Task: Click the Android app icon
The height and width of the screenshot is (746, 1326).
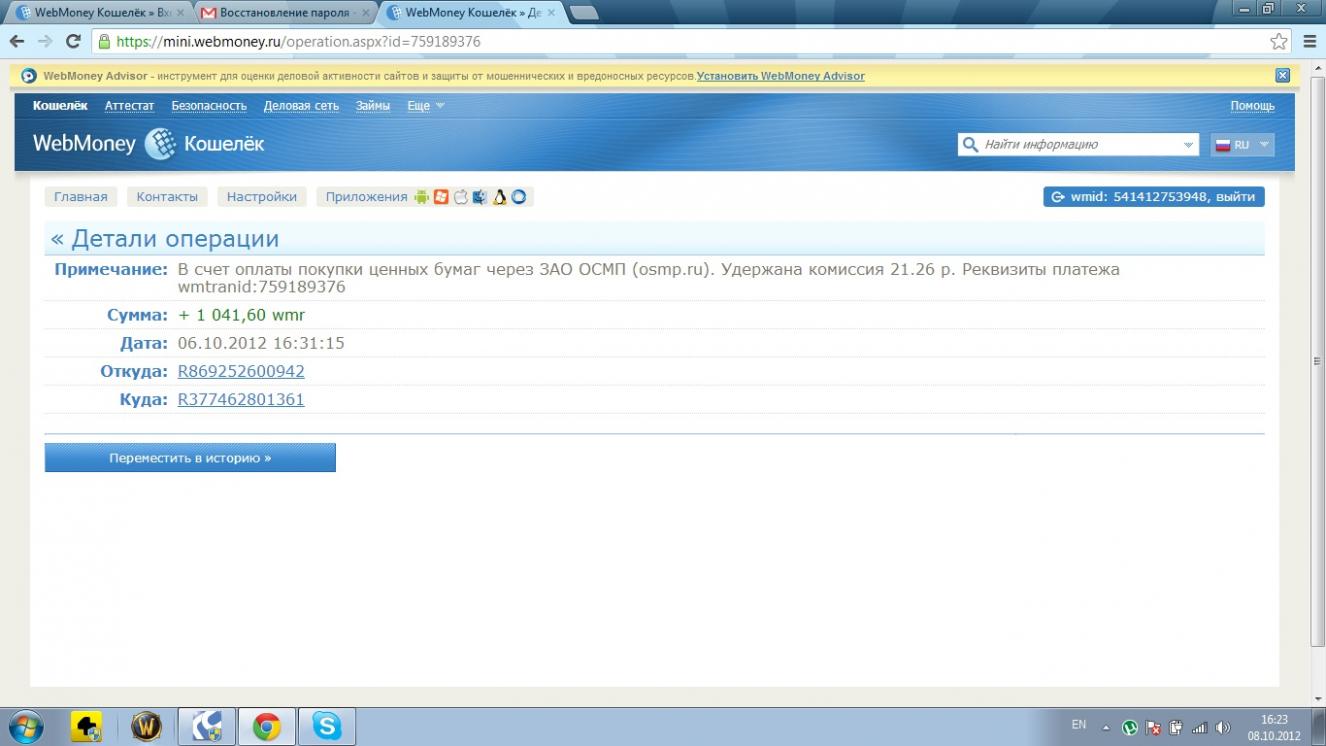Action: [421, 197]
